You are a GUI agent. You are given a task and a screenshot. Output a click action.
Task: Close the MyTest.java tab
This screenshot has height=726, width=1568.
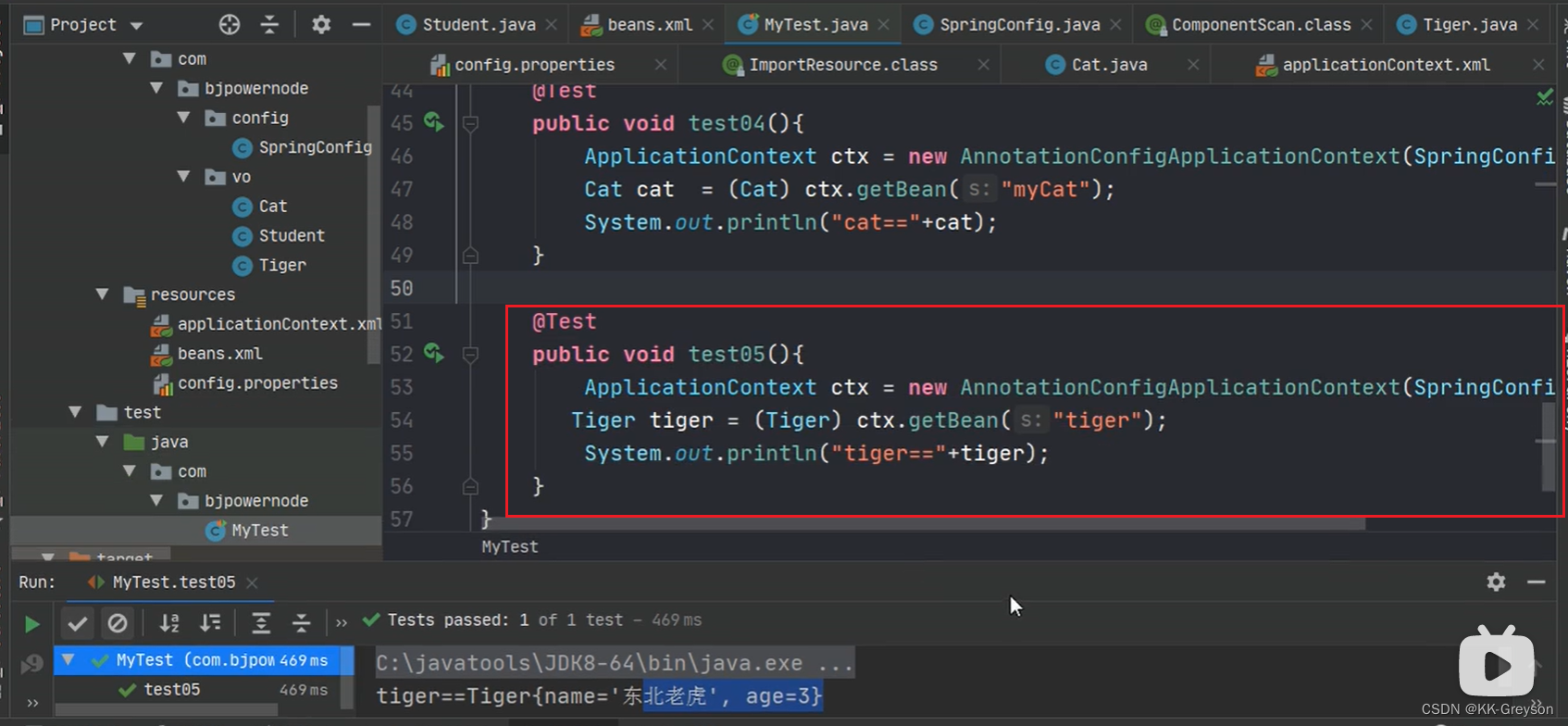884,25
